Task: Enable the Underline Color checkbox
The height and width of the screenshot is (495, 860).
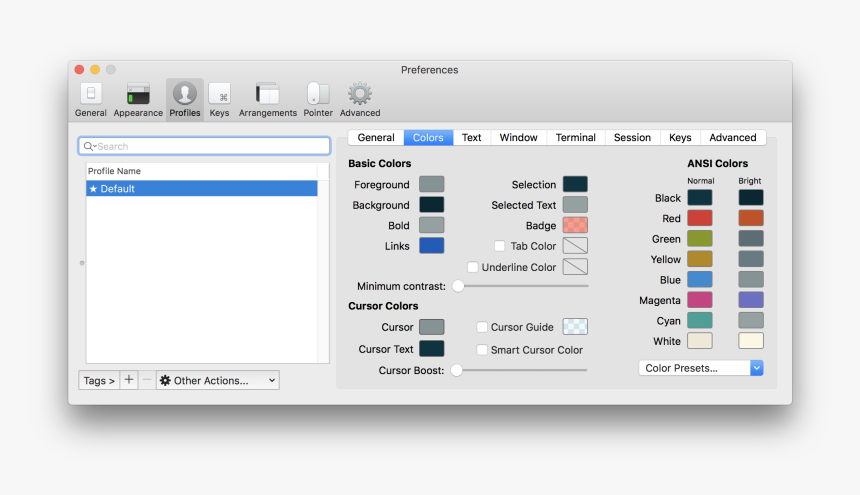Action: (472, 267)
